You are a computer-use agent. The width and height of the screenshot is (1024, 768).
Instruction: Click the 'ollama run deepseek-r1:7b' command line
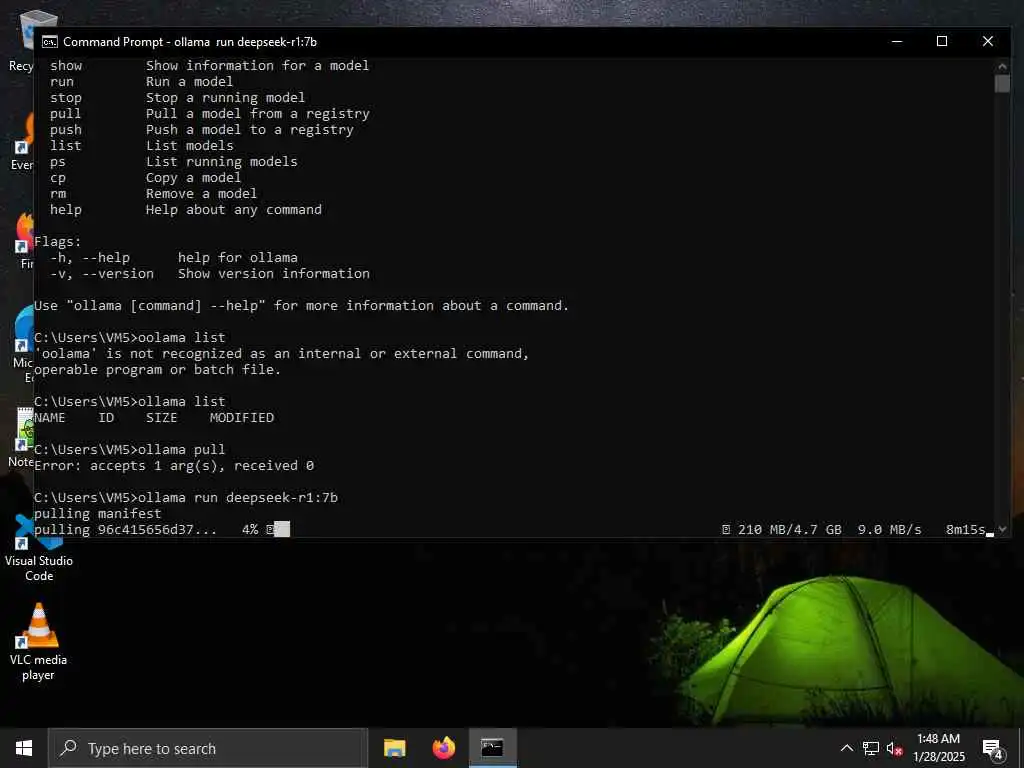186,498
